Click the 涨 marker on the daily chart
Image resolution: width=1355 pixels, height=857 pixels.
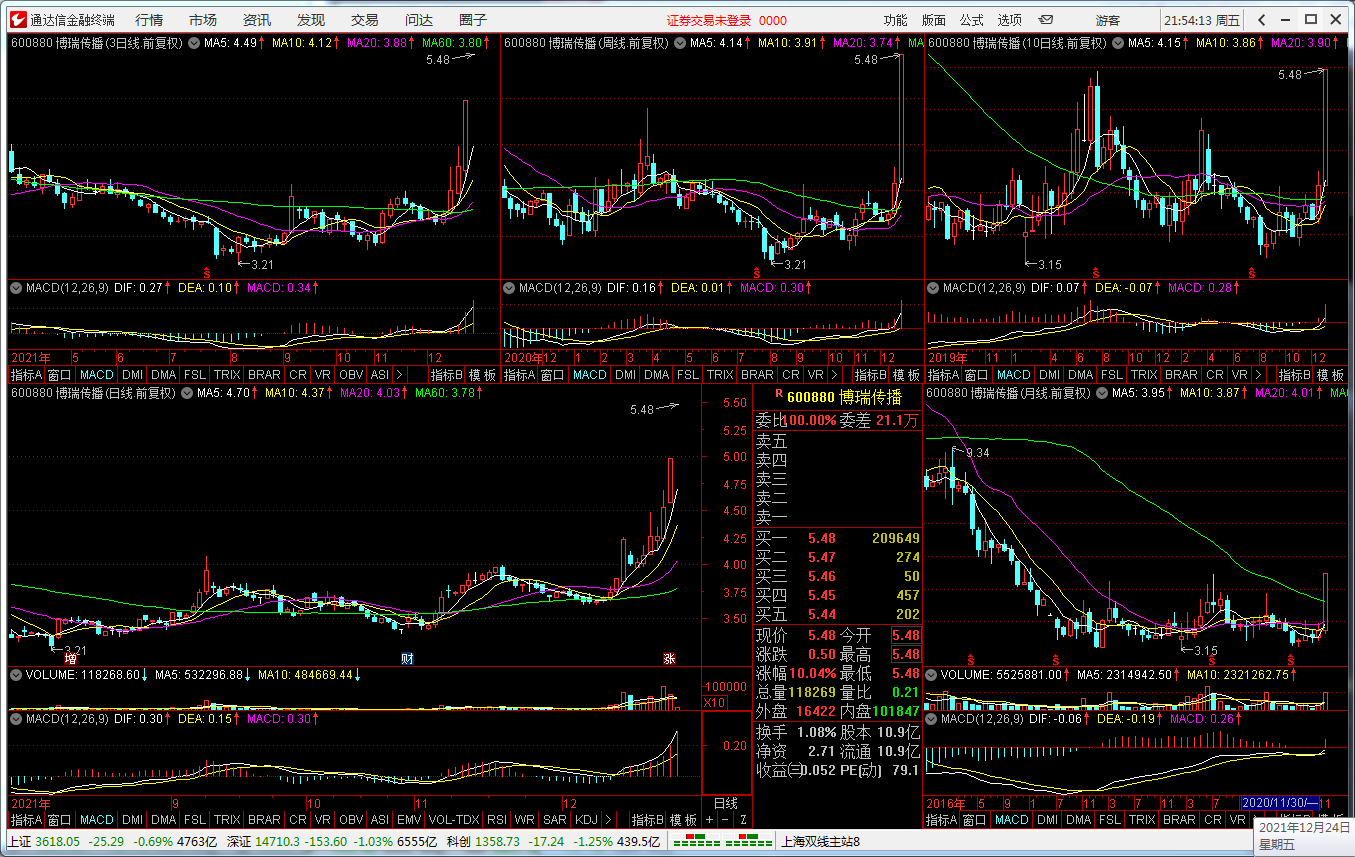pyautogui.click(x=669, y=659)
